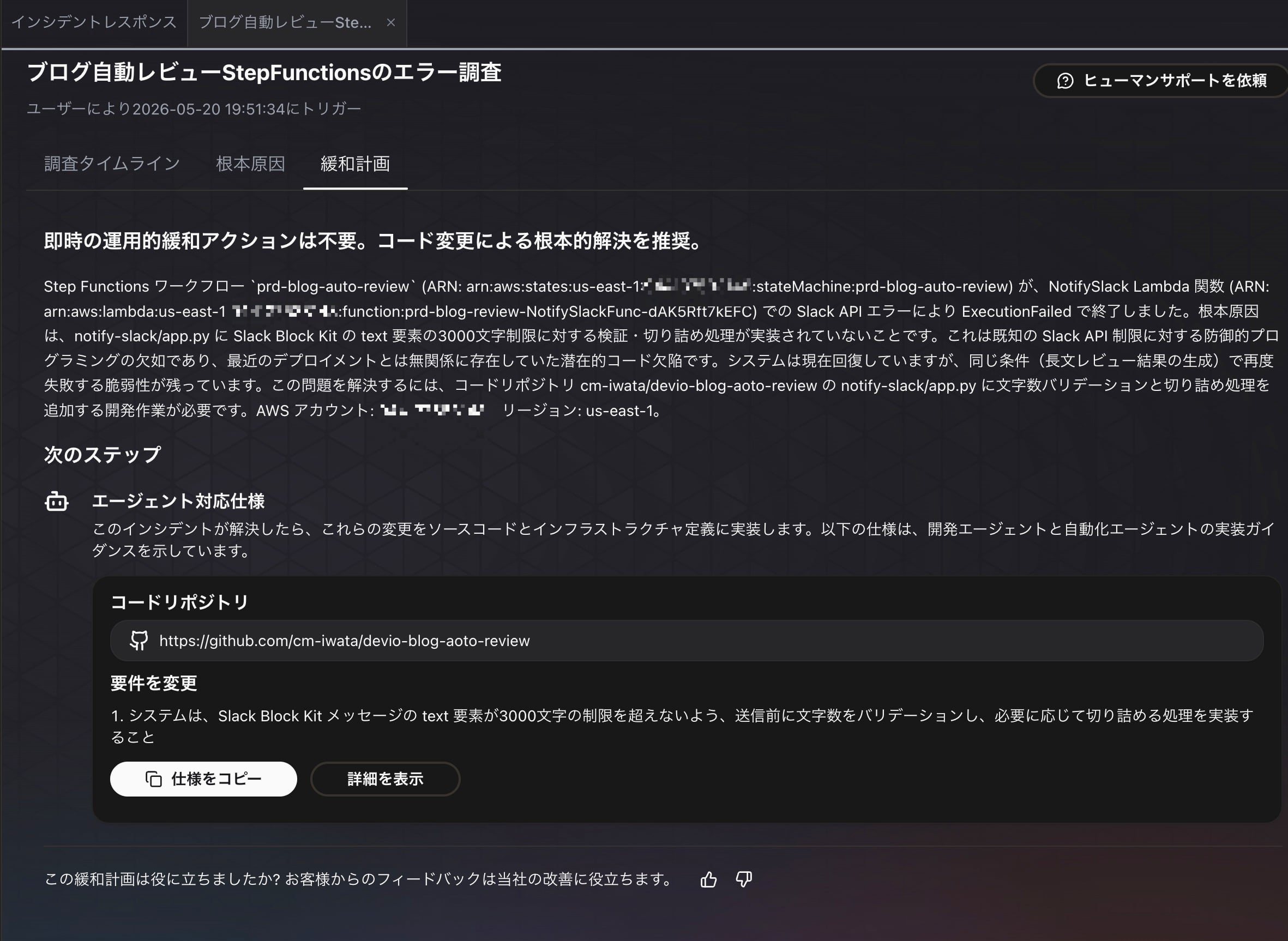Select the 緩和計画 tab
Image resolution: width=1288 pixels, height=941 pixels.
[355, 164]
